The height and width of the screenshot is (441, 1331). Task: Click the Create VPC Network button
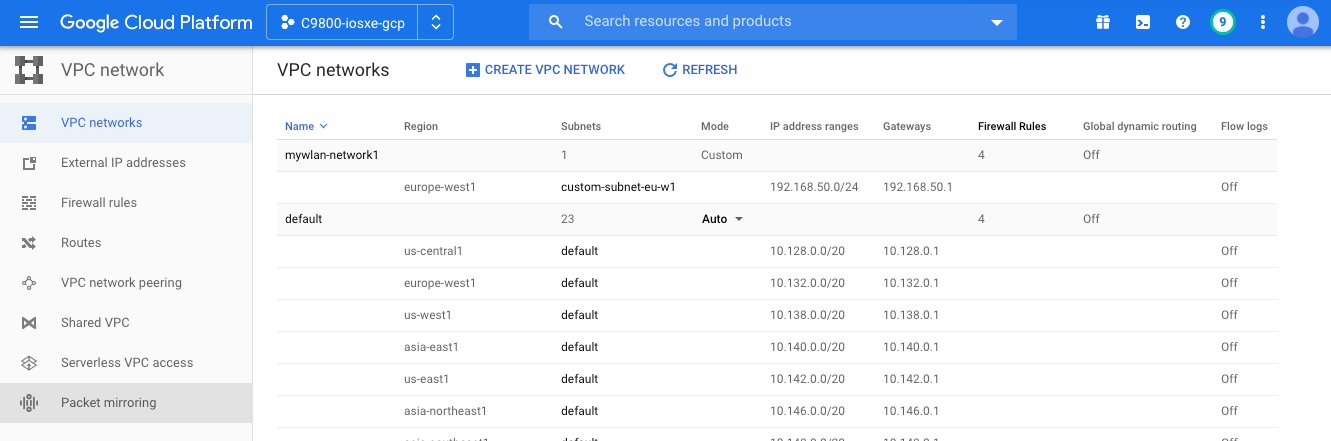click(545, 70)
